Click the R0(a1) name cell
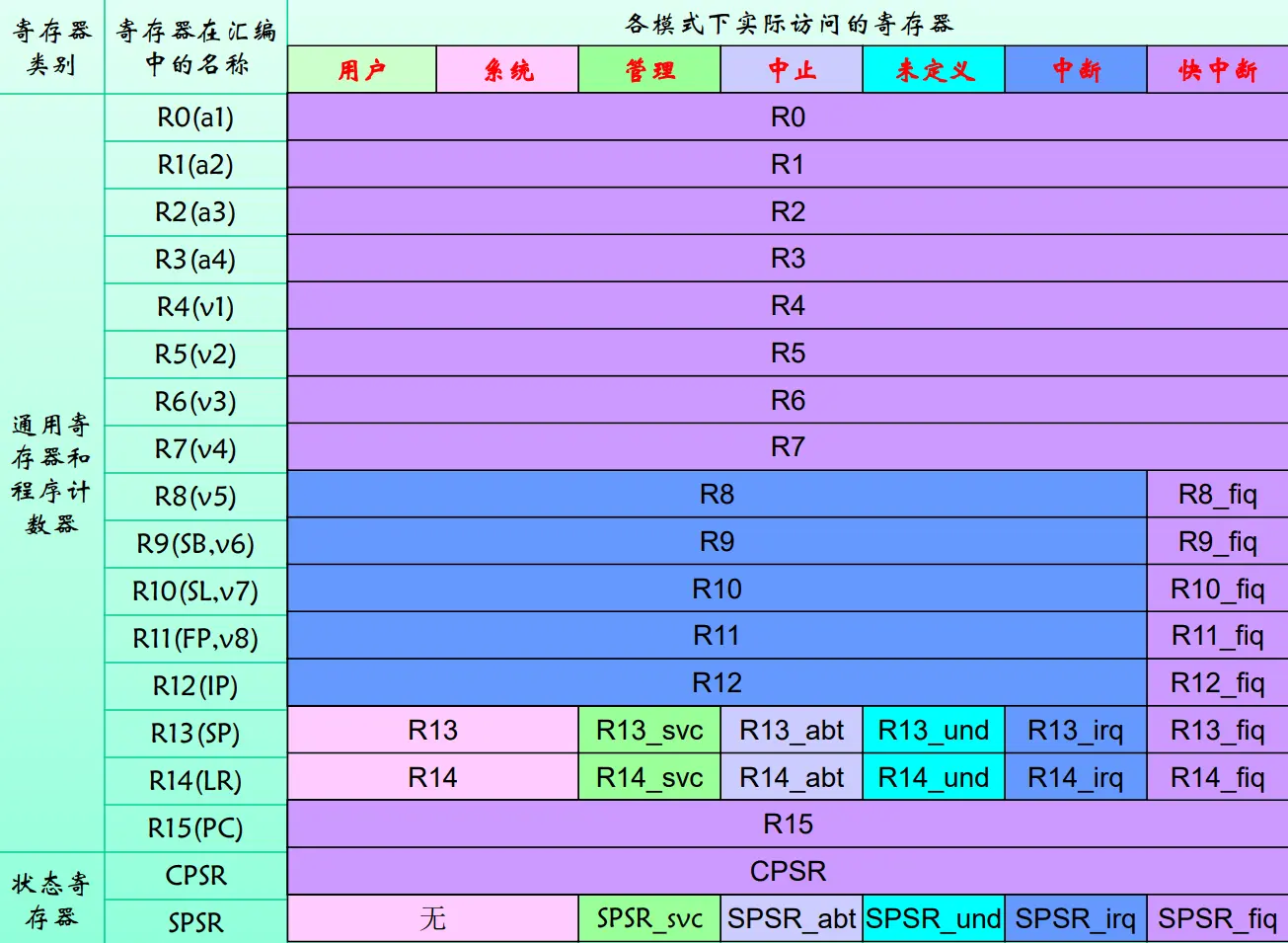Screen dimensions: 1288x943 (195, 118)
